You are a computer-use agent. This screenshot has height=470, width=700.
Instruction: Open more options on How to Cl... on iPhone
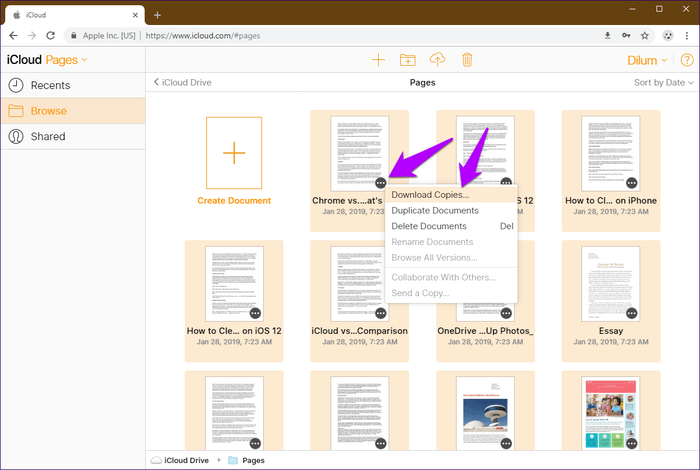click(632, 183)
